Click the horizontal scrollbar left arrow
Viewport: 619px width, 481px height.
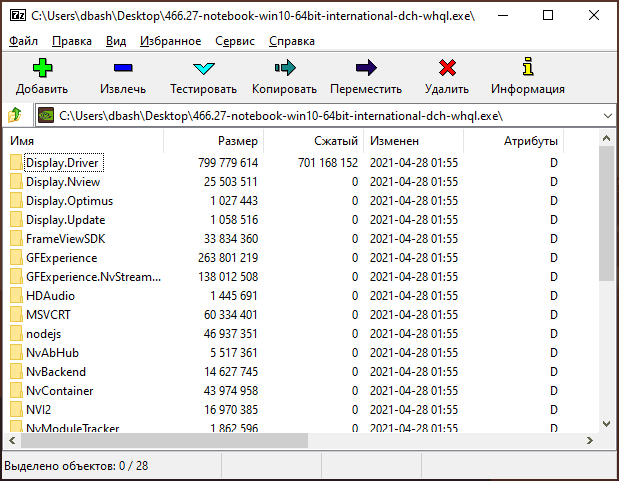[12, 440]
